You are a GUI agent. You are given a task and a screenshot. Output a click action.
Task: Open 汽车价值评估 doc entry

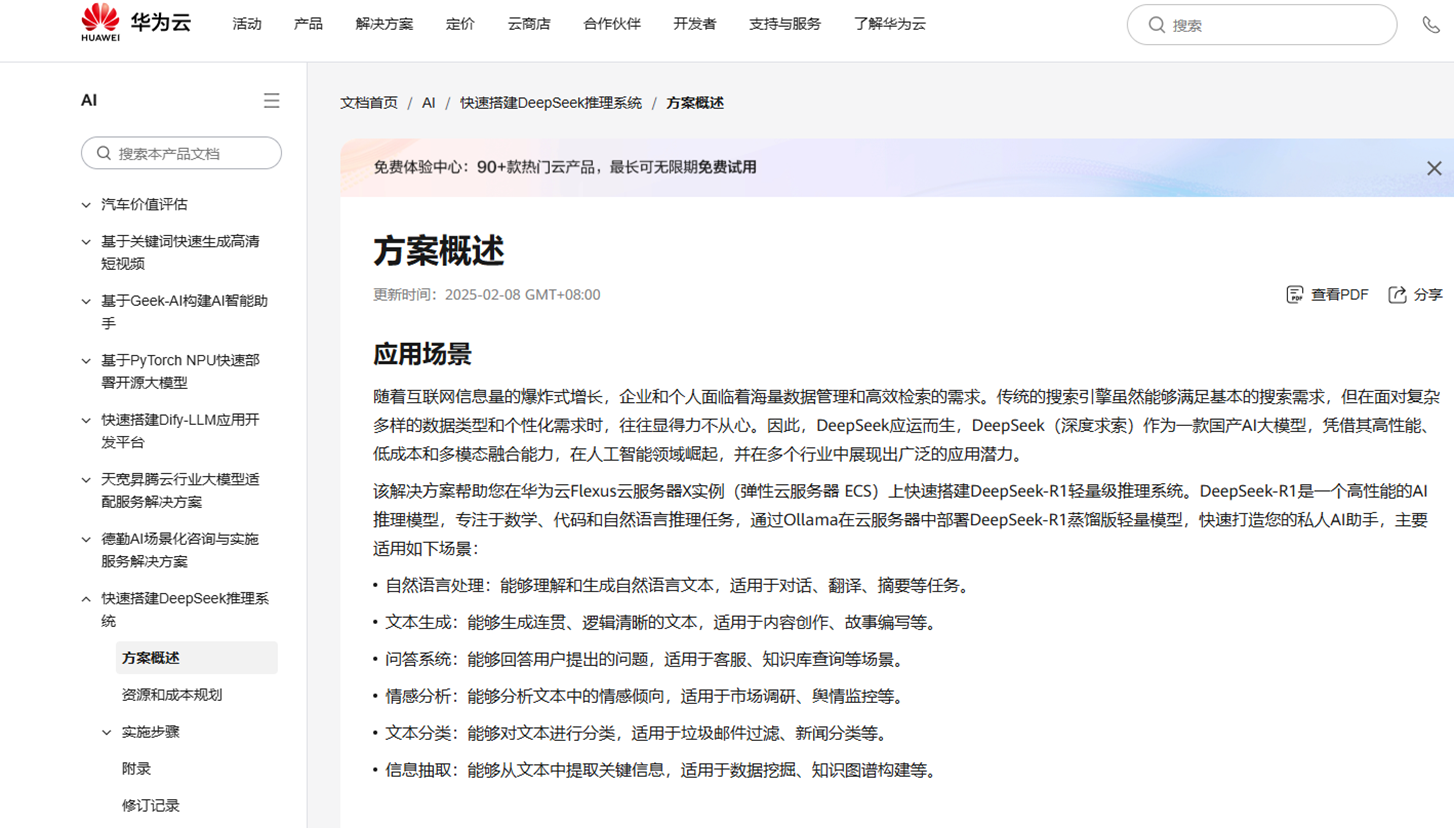tap(144, 204)
